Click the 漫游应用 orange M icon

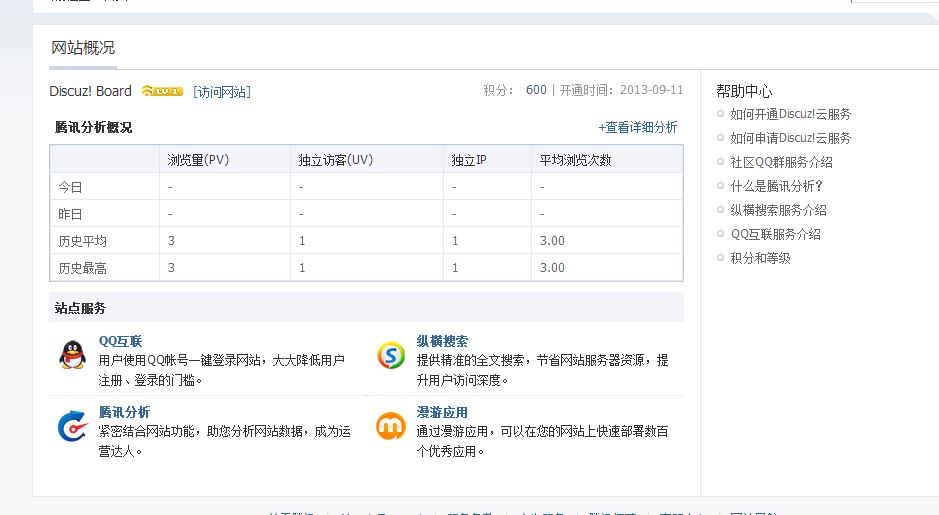pos(391,426)
